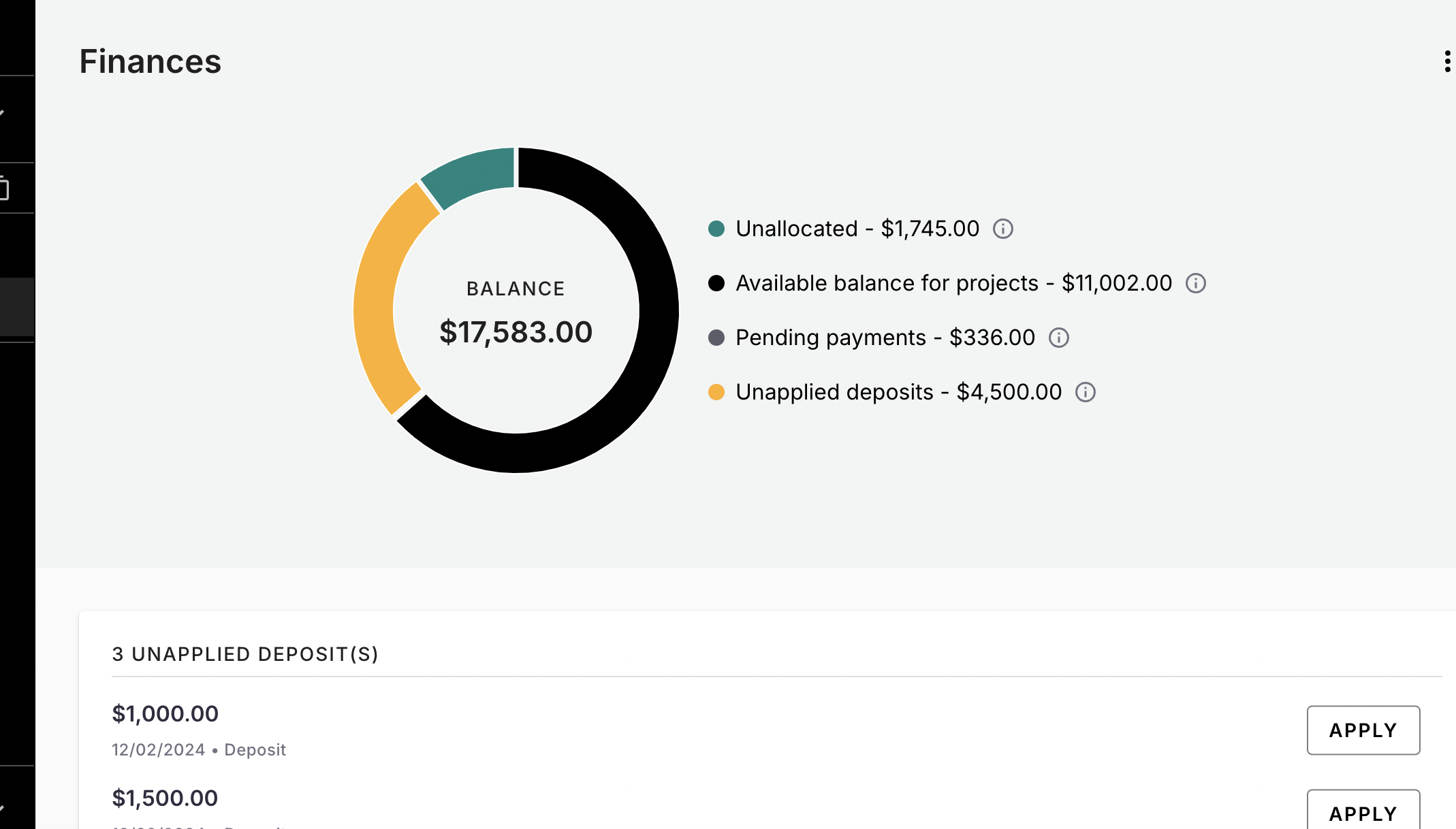Click the teal Unallocated legend dot

tap(716, 229)
